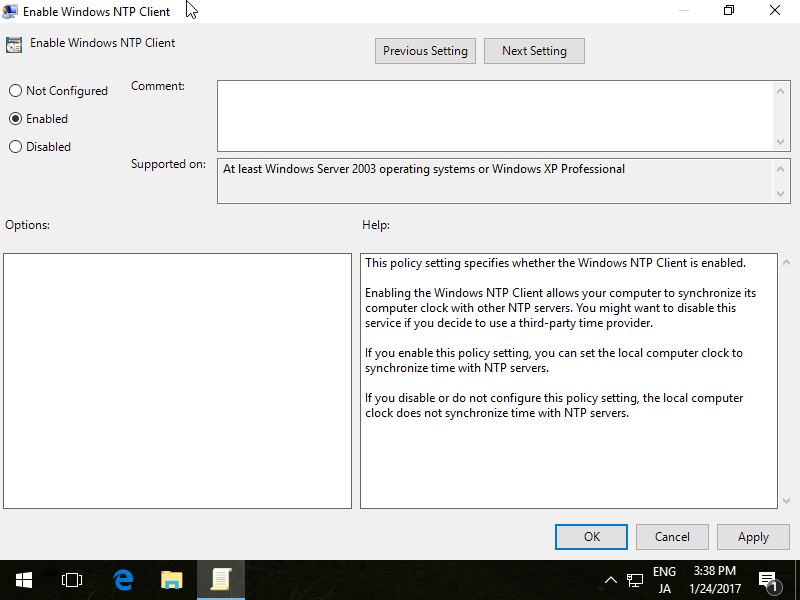
Task: Click the network icon in system tray
Action: pyautogui.click(x=635, y=580)
